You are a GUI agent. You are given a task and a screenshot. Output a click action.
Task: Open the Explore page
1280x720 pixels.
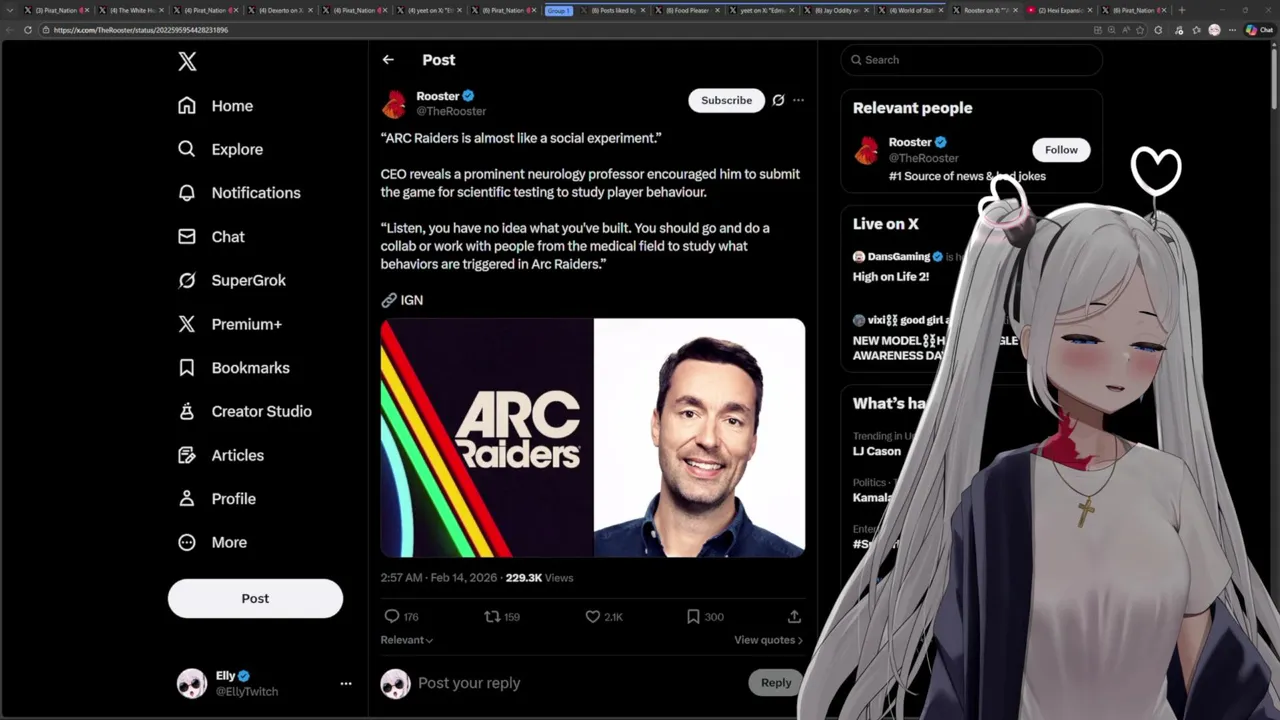[x=220, y=149]
